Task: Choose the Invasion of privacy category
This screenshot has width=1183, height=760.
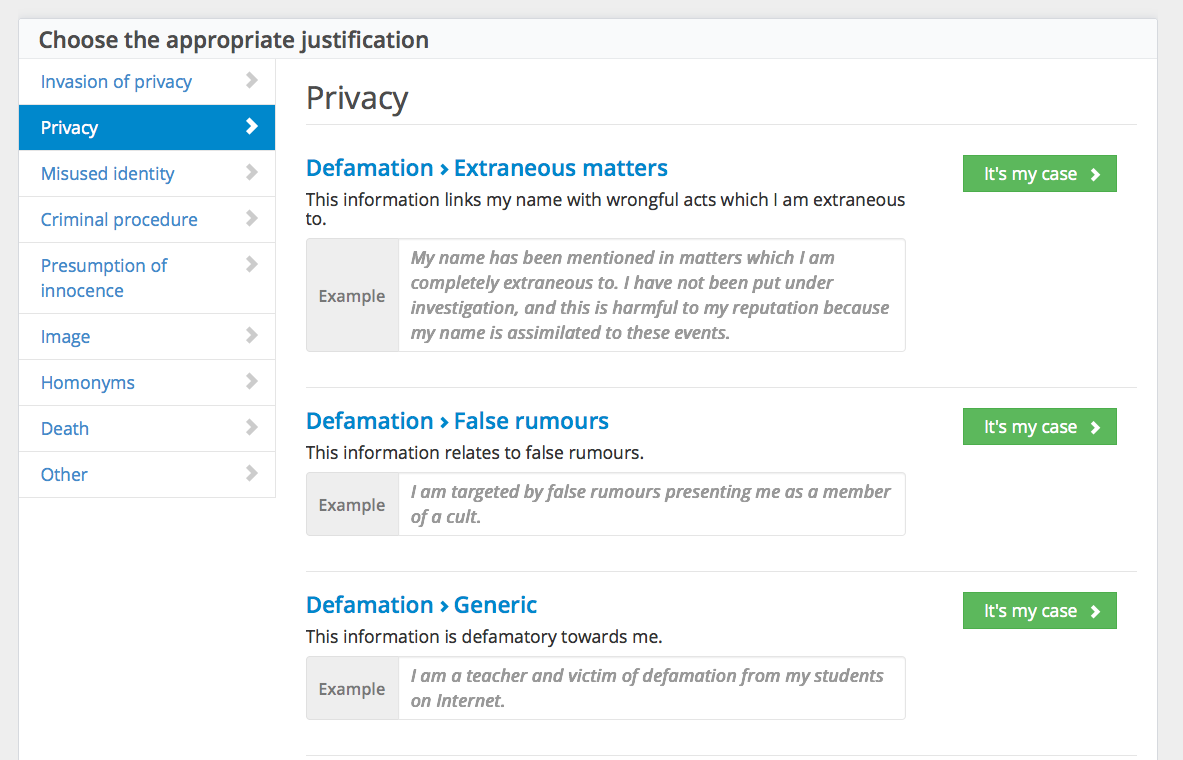Action: pos(116,81)
